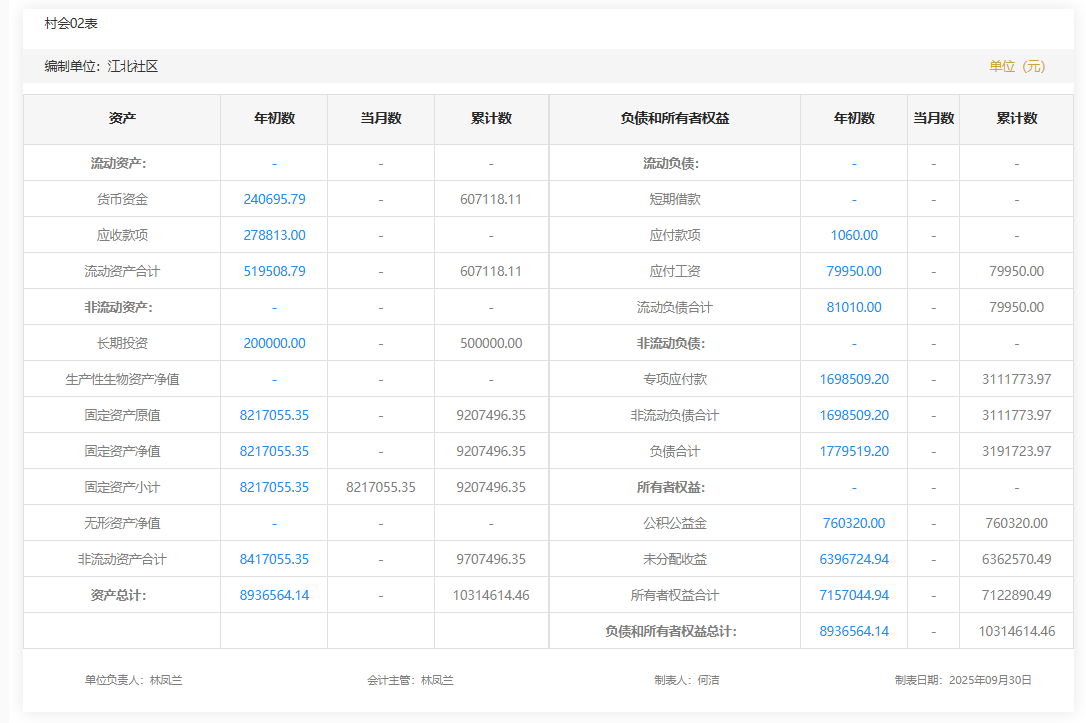Click 固定资产小计 current month cell

point(381,487)
